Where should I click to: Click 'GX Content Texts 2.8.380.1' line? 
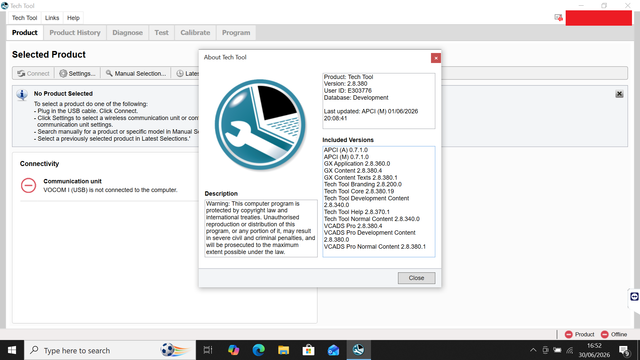pyautogui.click(x=360, y=178)
